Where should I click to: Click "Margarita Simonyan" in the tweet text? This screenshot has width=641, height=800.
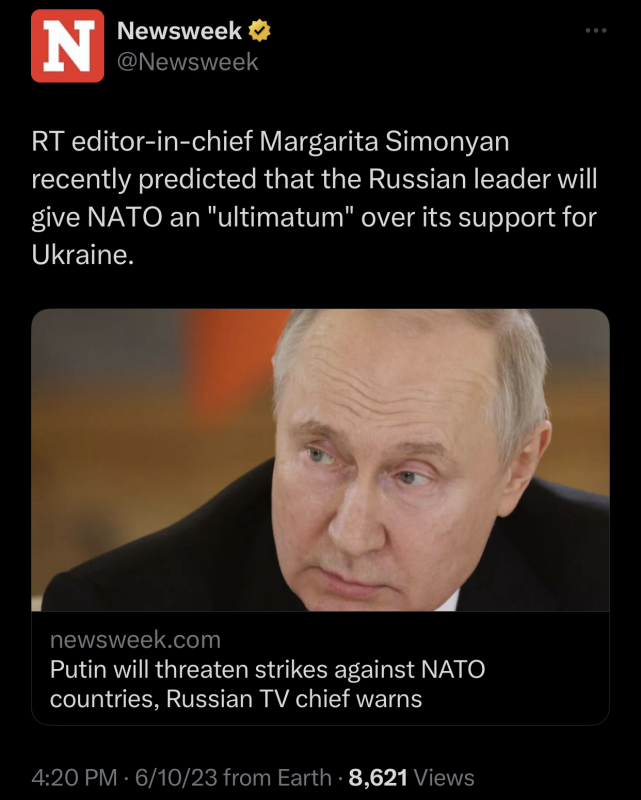coord(384,142)
